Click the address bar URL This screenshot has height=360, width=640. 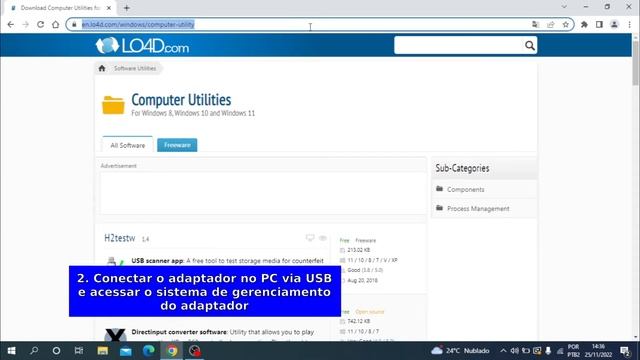138,24
